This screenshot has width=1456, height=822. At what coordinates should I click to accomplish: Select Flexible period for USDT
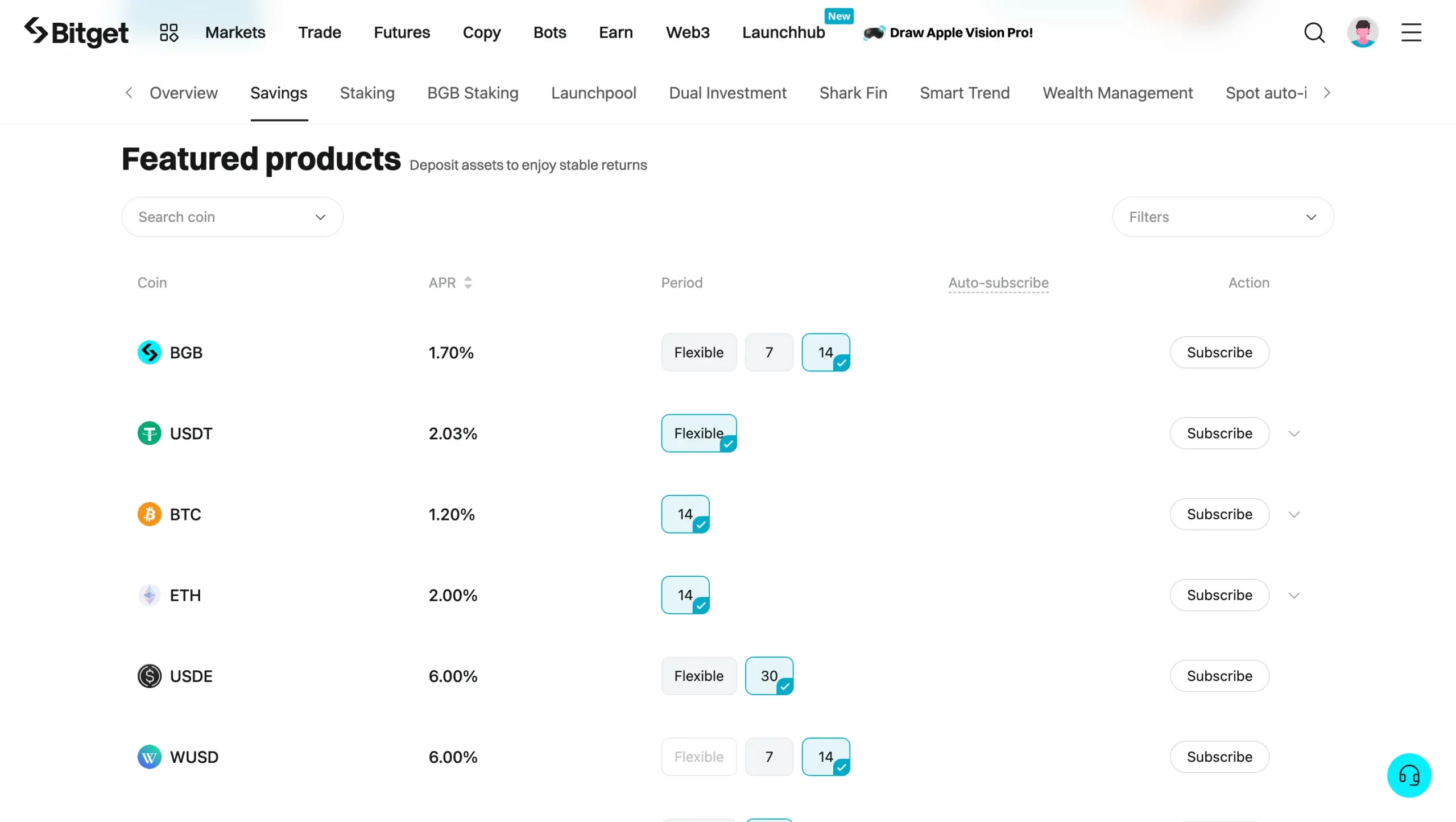(x=698, y=433)
